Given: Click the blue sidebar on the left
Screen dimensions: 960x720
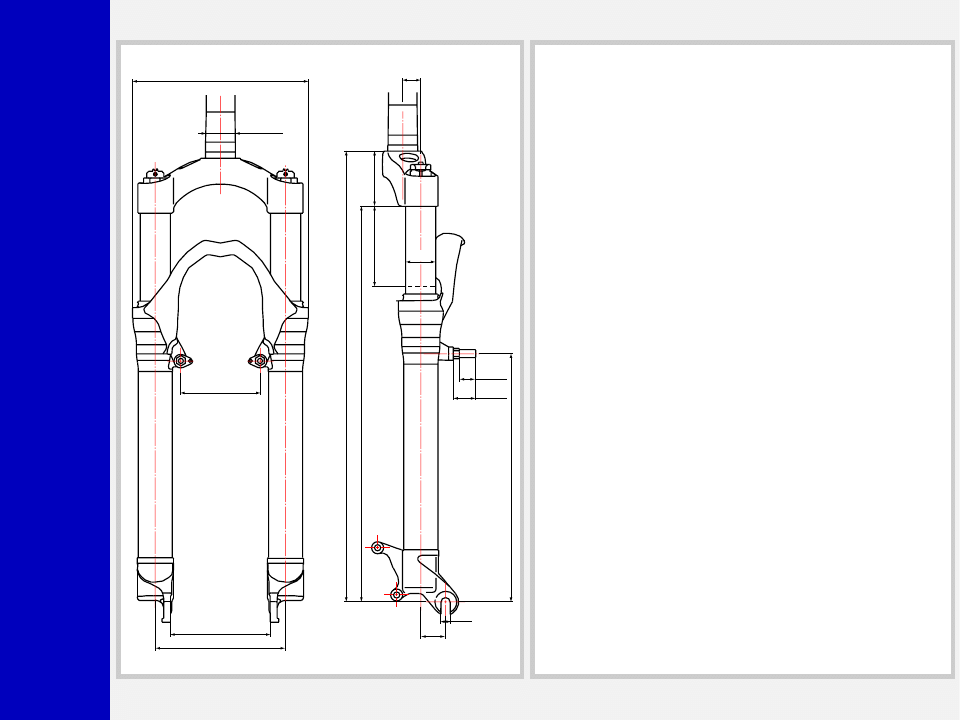Looking at the screenshot, I should pos(54,360).
